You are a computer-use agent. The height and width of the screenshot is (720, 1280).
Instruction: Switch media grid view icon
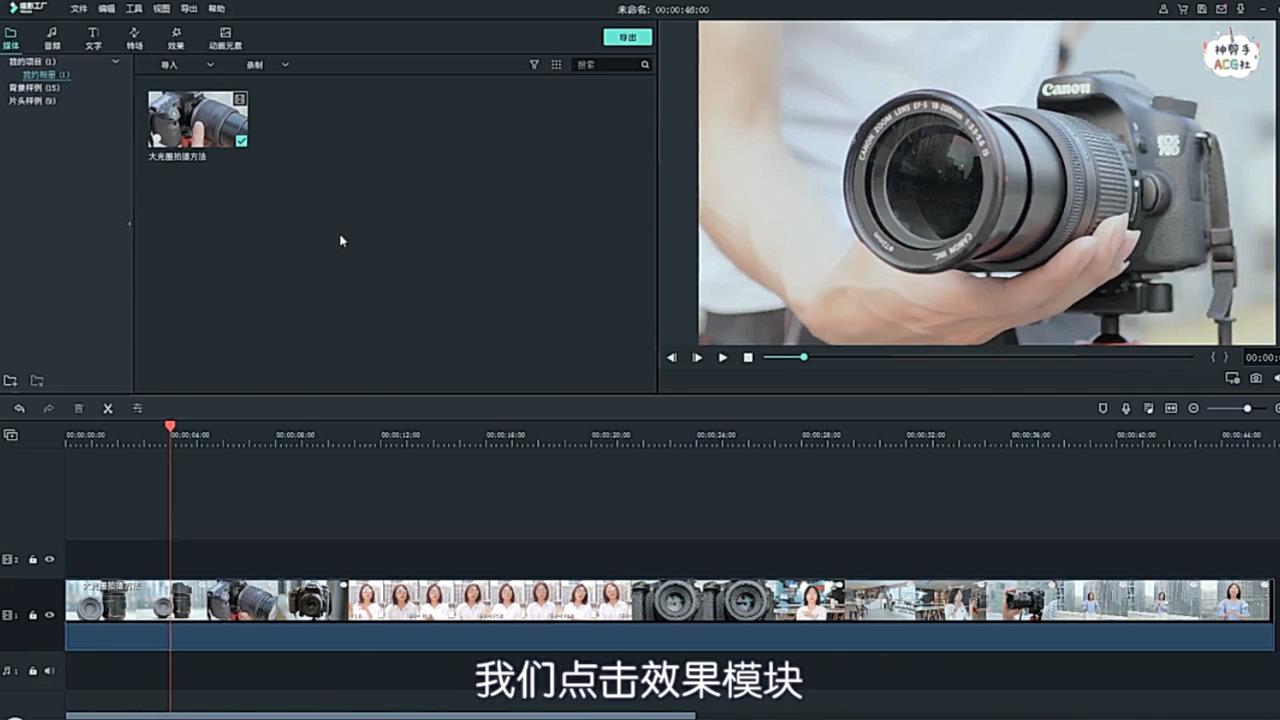(x=556, y=65)
